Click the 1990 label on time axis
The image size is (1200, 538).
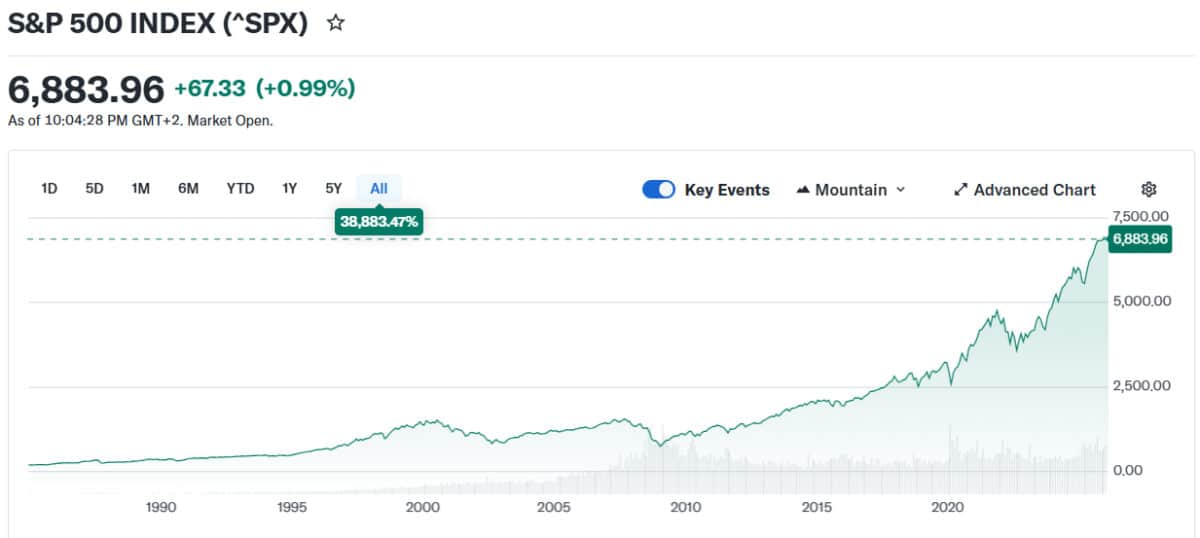coord(161,507)
